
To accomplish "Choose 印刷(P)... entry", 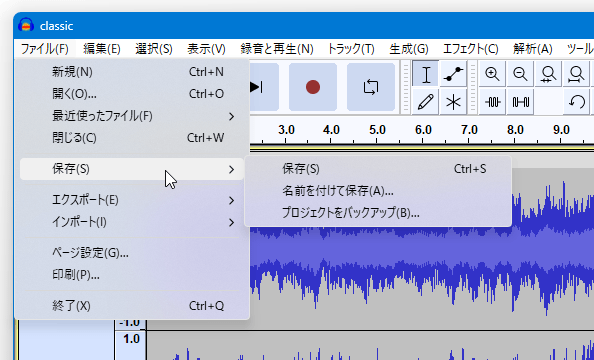I will point(132,274).
